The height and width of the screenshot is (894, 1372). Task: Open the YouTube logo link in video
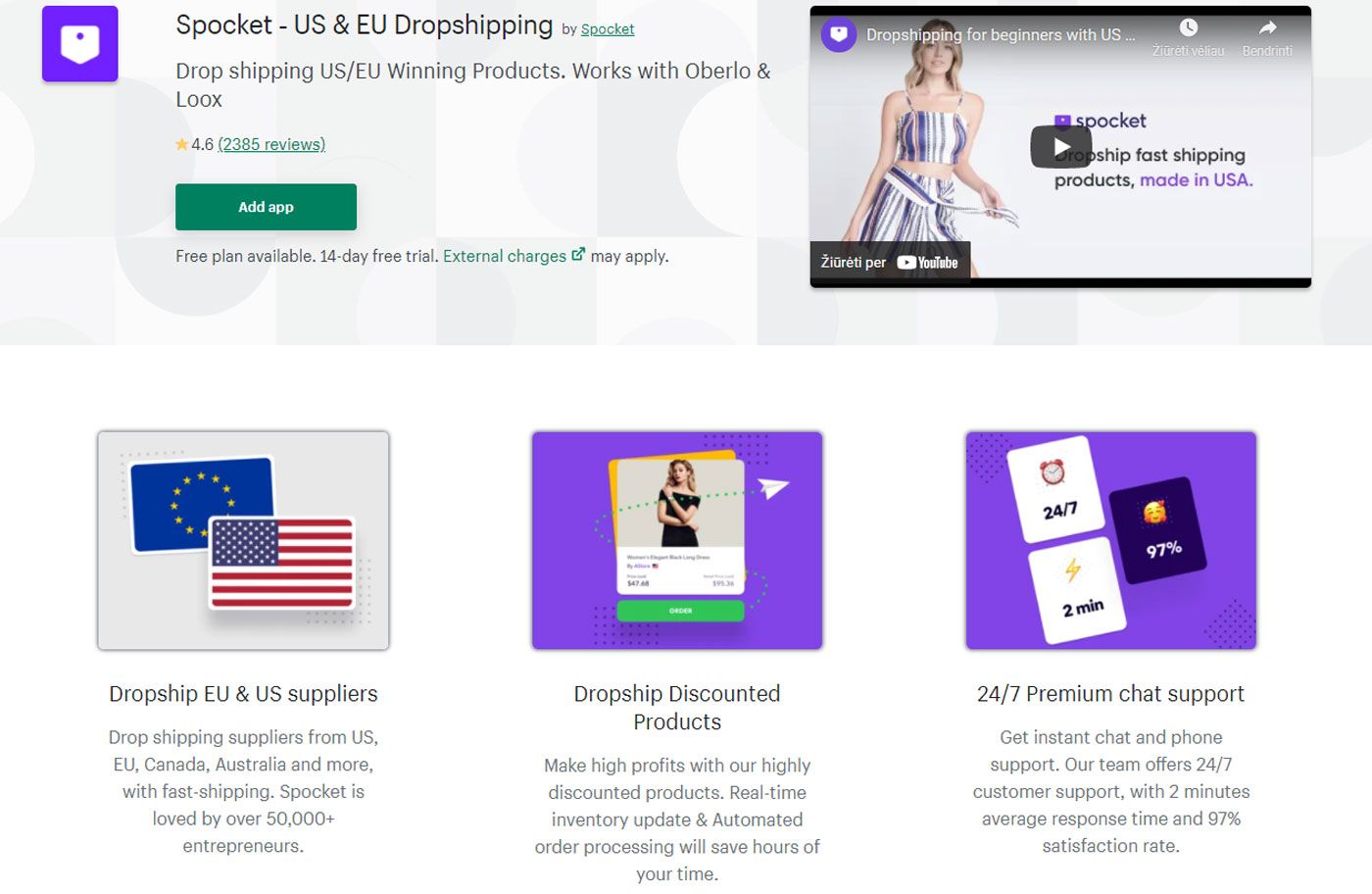pyautogui.click(x=927, y=263)
